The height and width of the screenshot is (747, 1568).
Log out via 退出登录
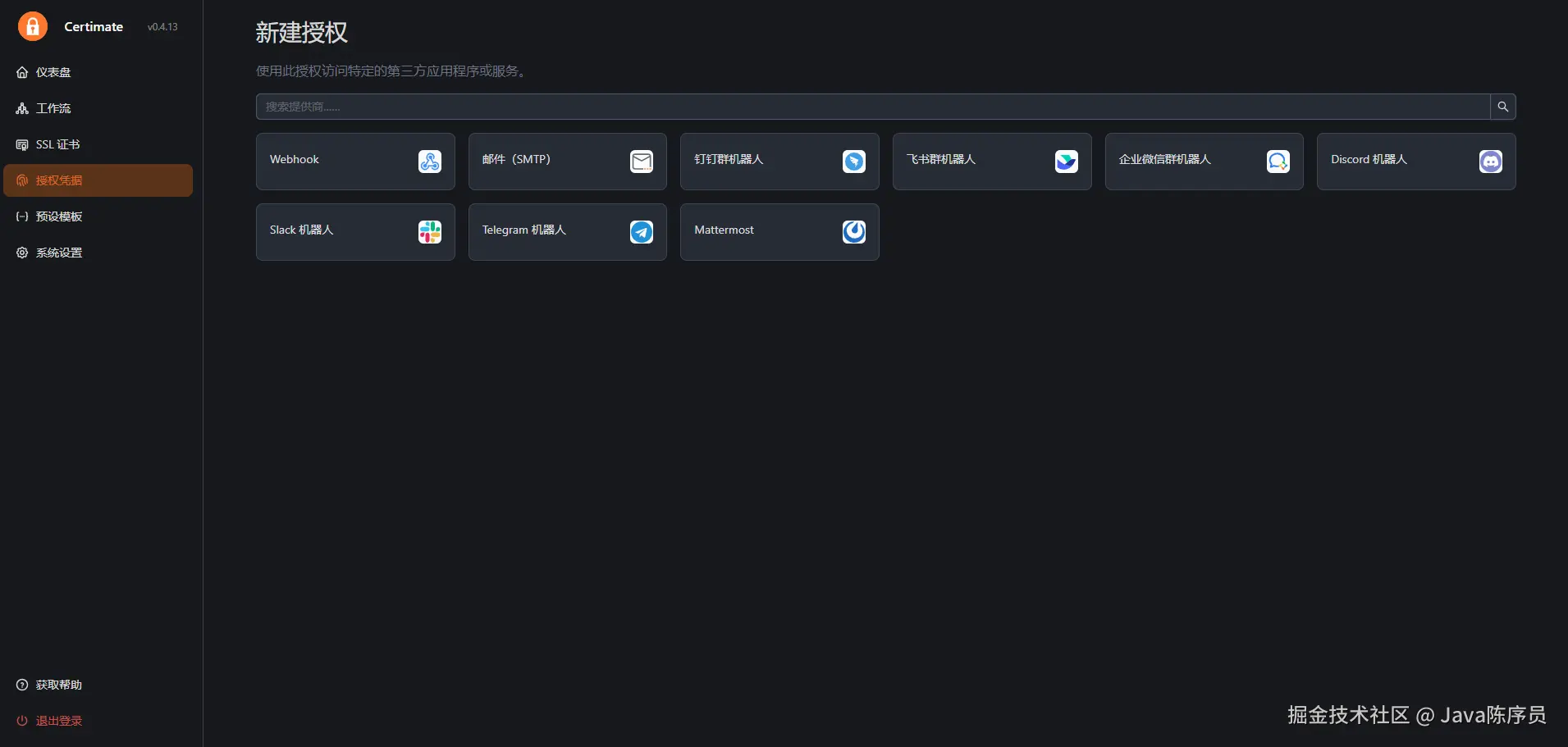click(x=98, y=721)
